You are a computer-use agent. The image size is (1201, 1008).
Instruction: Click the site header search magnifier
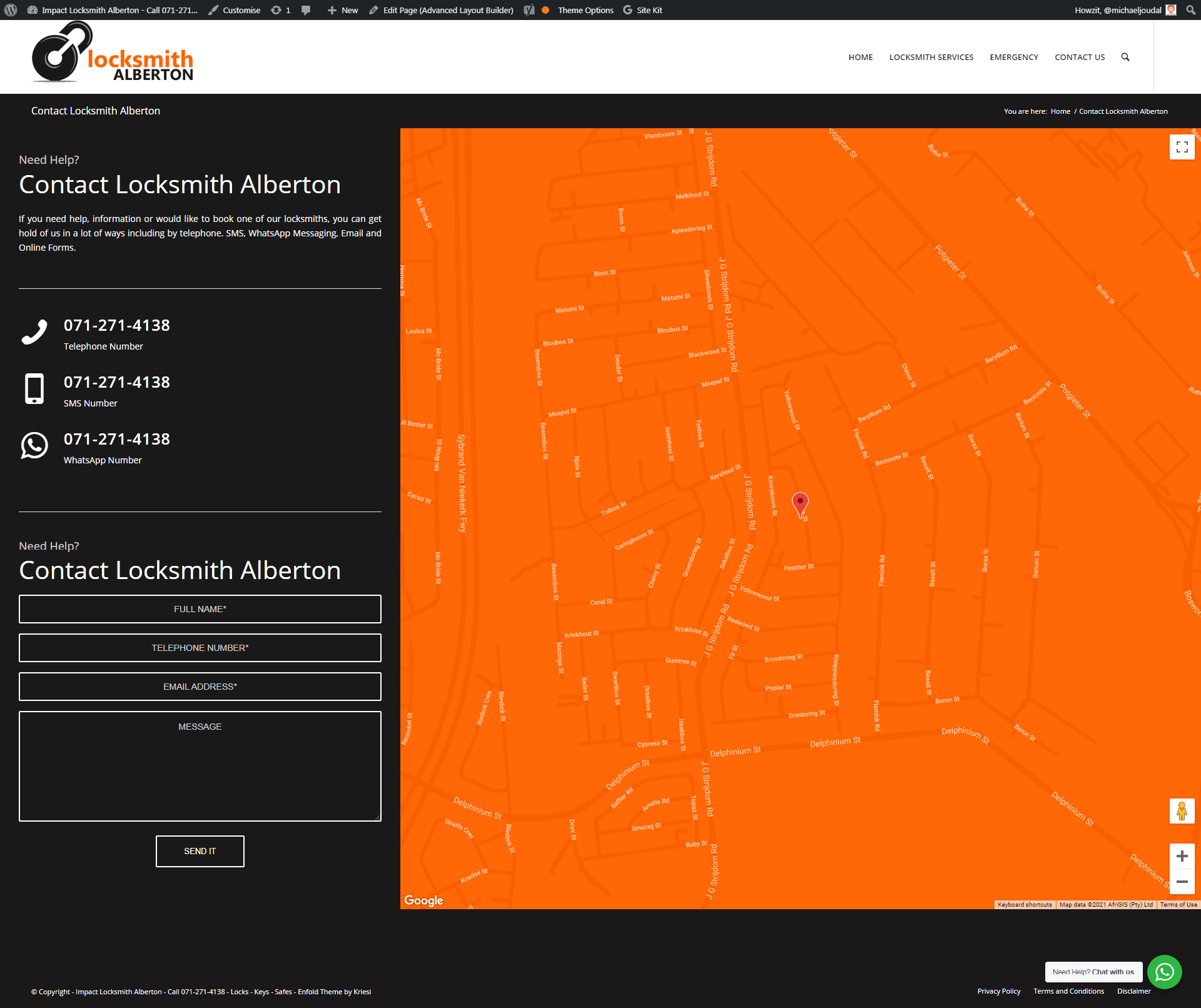point(1125,57)
